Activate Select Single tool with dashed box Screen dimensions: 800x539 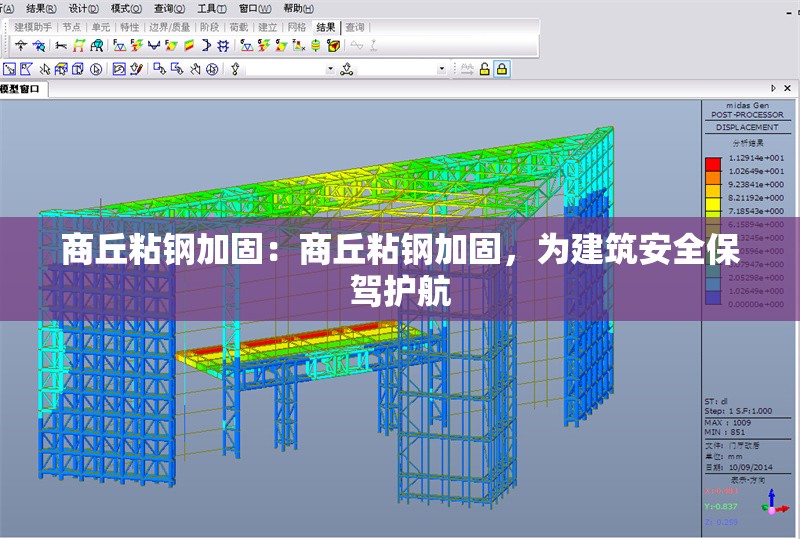click(x=9, y=69)
